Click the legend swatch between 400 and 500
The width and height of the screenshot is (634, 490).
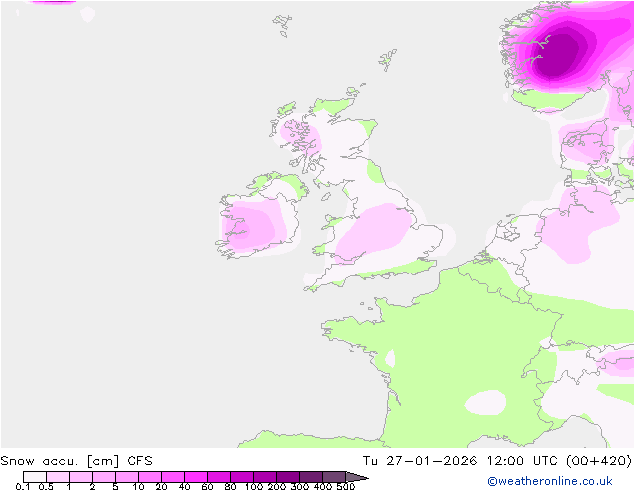pyautogui.click(x=334, y=477)
